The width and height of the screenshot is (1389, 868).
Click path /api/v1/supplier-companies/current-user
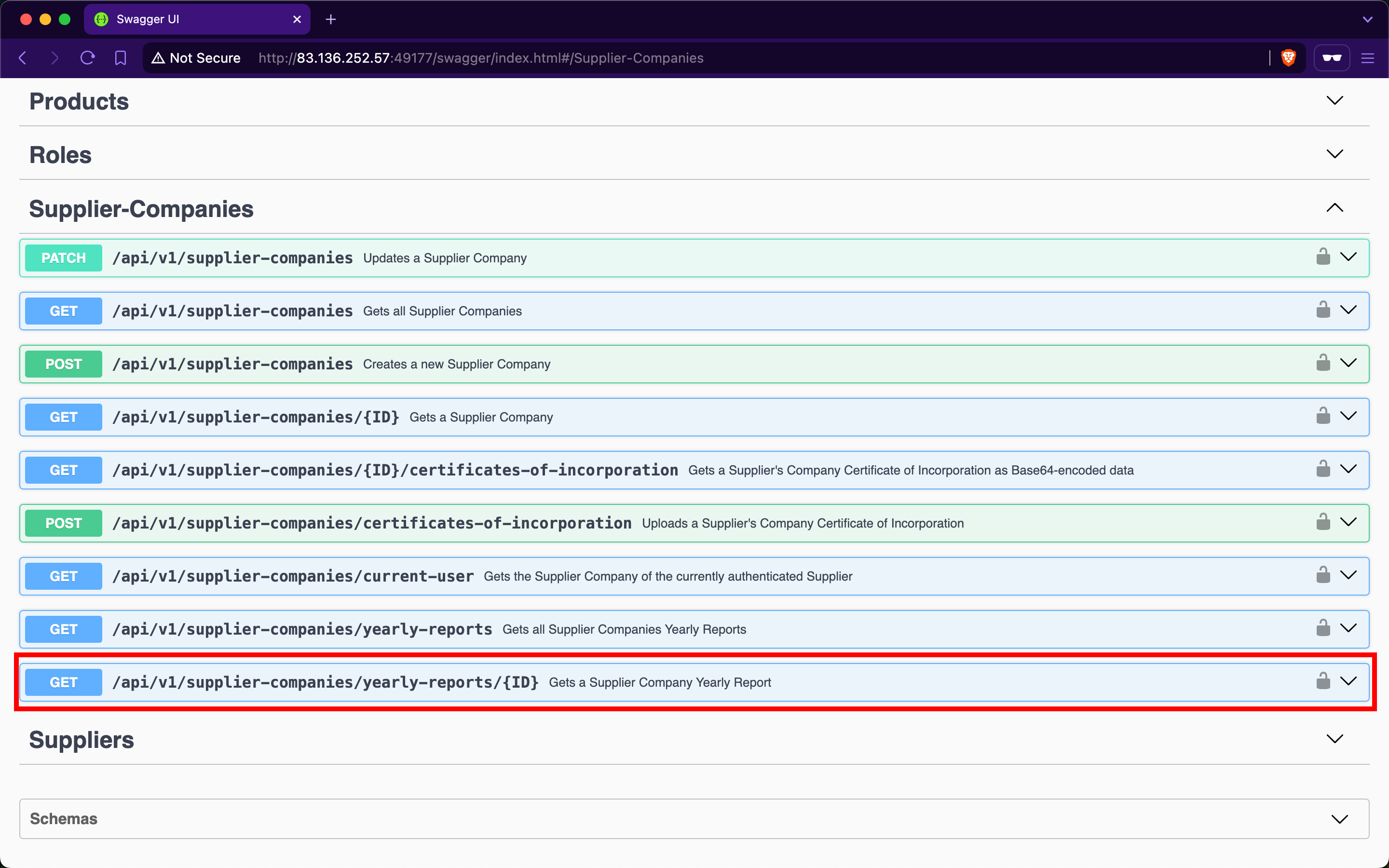pos(293,576)
